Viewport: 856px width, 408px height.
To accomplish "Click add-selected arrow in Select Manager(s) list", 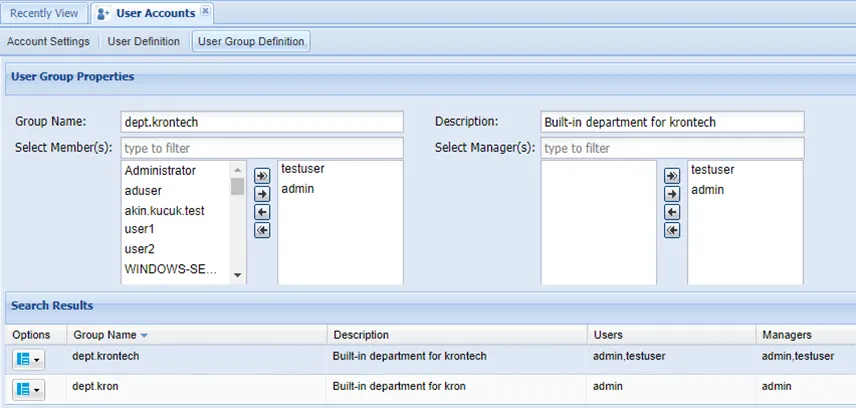I will 672,194.
